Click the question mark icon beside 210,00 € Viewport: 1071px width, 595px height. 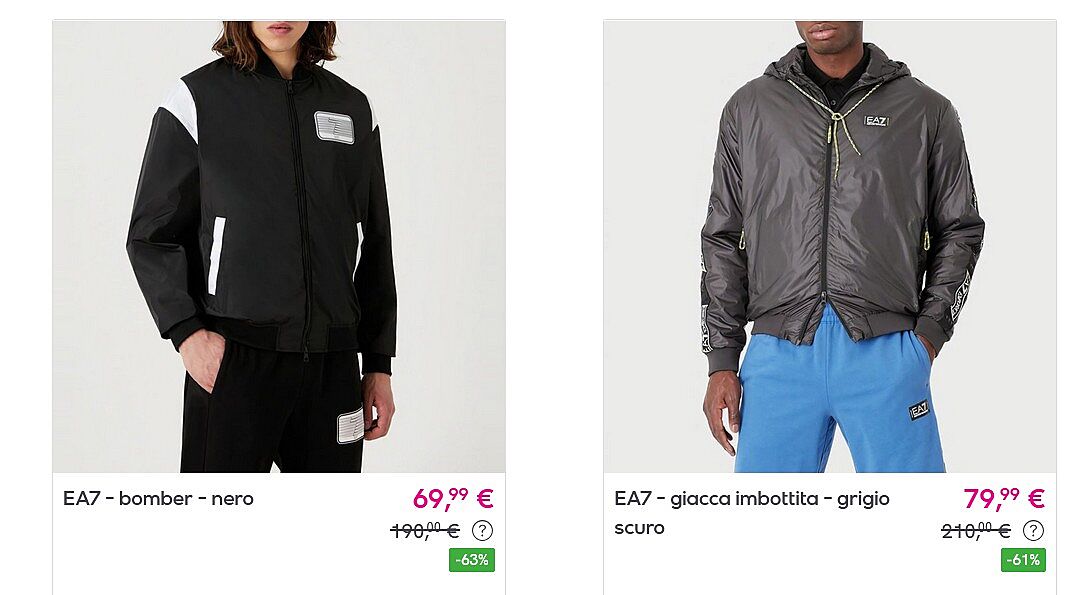1033,530
